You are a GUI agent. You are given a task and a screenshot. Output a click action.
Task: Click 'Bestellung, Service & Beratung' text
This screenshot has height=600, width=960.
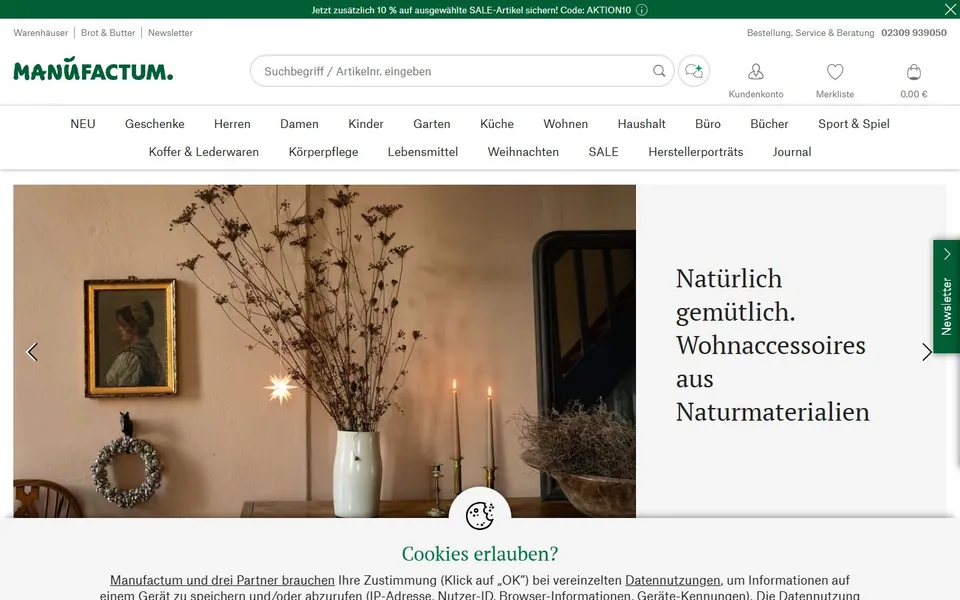(810, 33)
